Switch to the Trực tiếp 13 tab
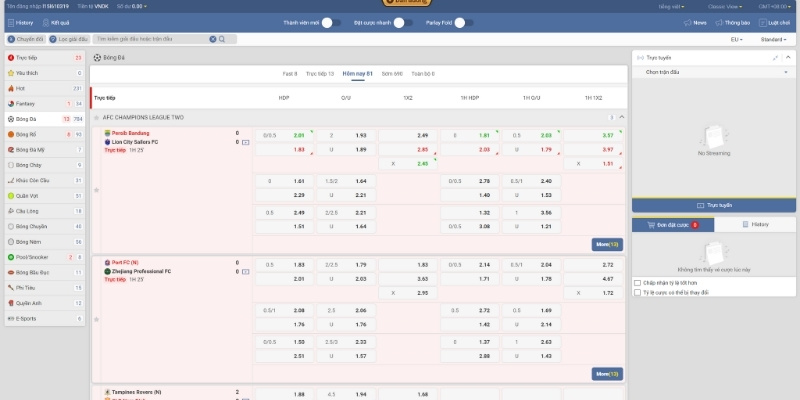 319,74
